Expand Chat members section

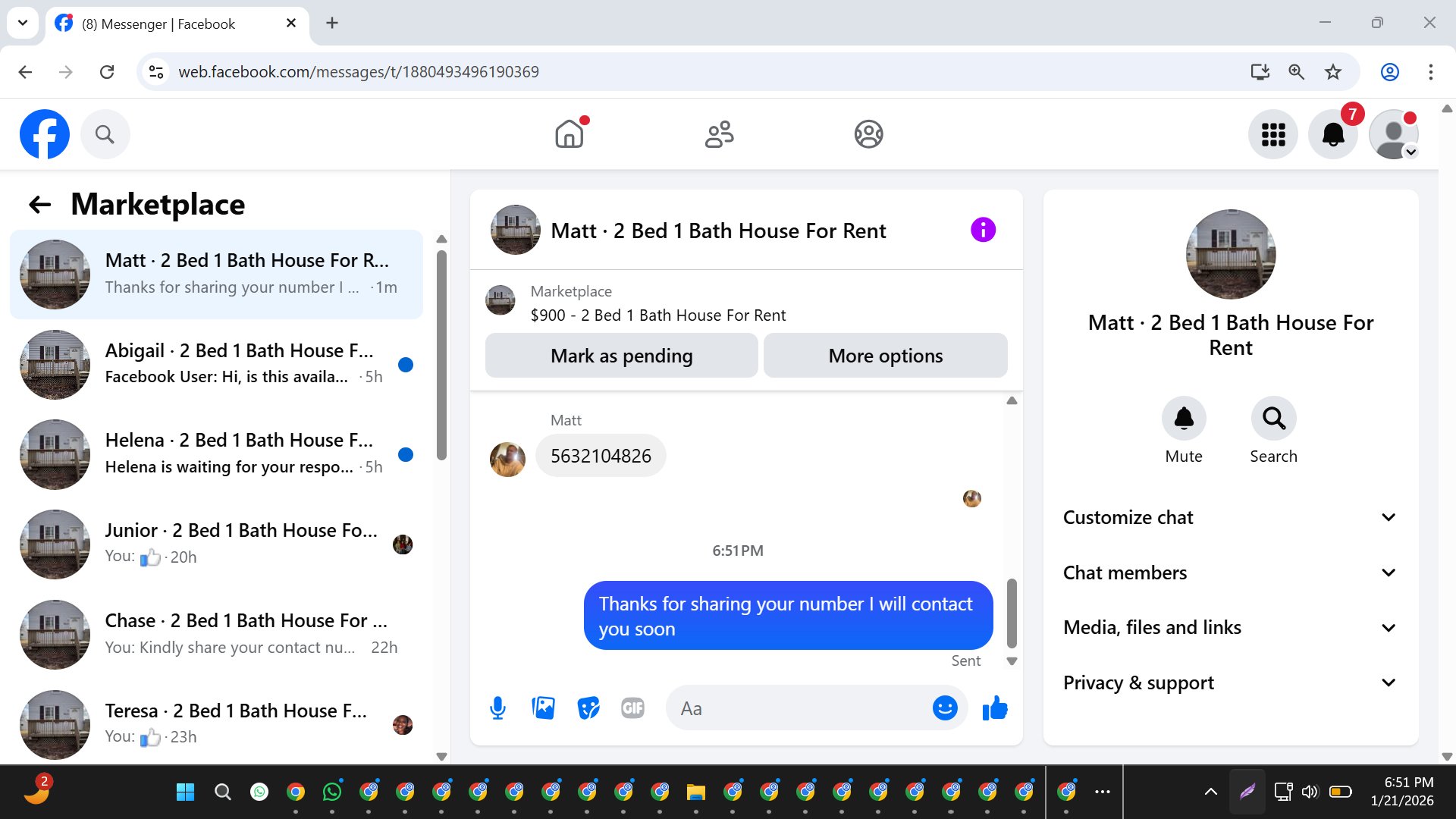tap(1230, 573)
